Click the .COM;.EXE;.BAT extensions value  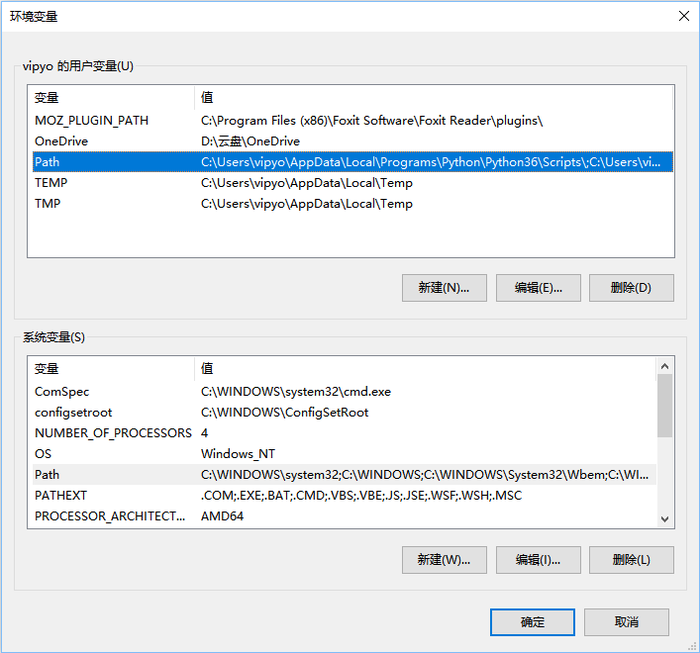click(361, 495)
